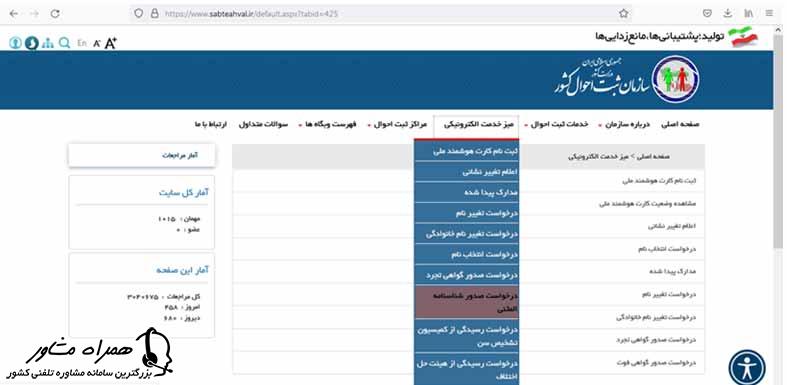Click the dark teal round icon
The image size is (787, 385).
(x=31, y=43)
